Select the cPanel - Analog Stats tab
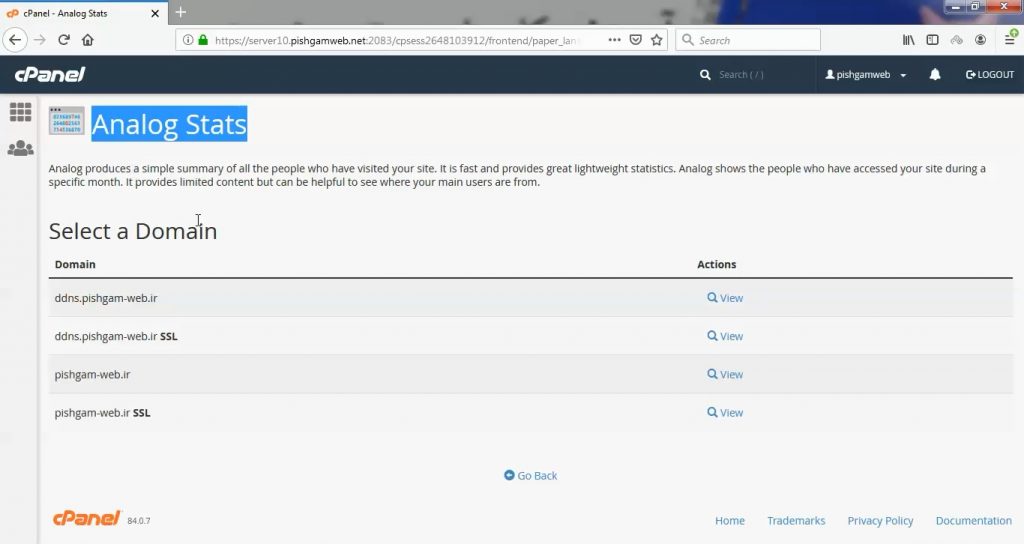Viewport: 1024px width, 544px height. [x=82, y=13]
